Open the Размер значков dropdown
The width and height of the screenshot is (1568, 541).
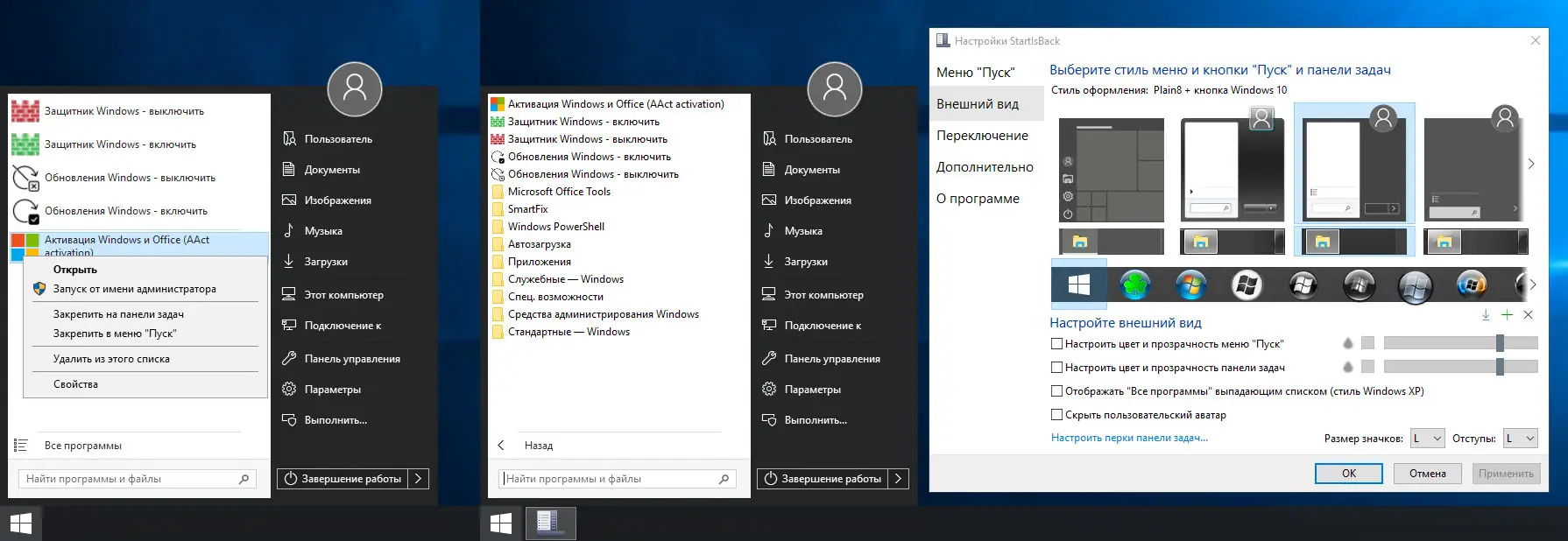pyautogui.click(x=1426, y=439)
